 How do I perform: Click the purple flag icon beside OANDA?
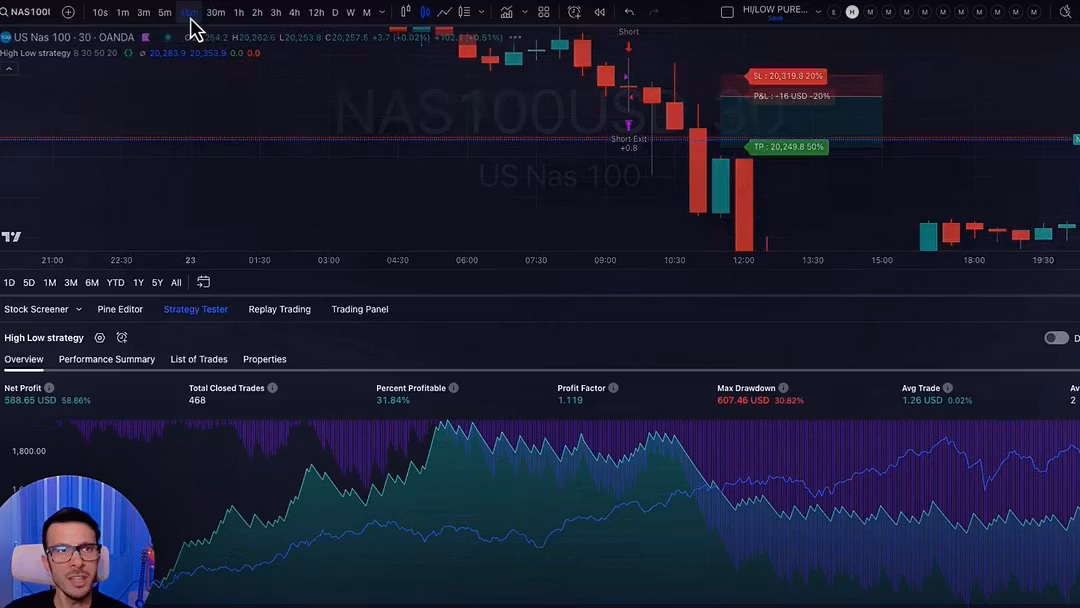145,37
